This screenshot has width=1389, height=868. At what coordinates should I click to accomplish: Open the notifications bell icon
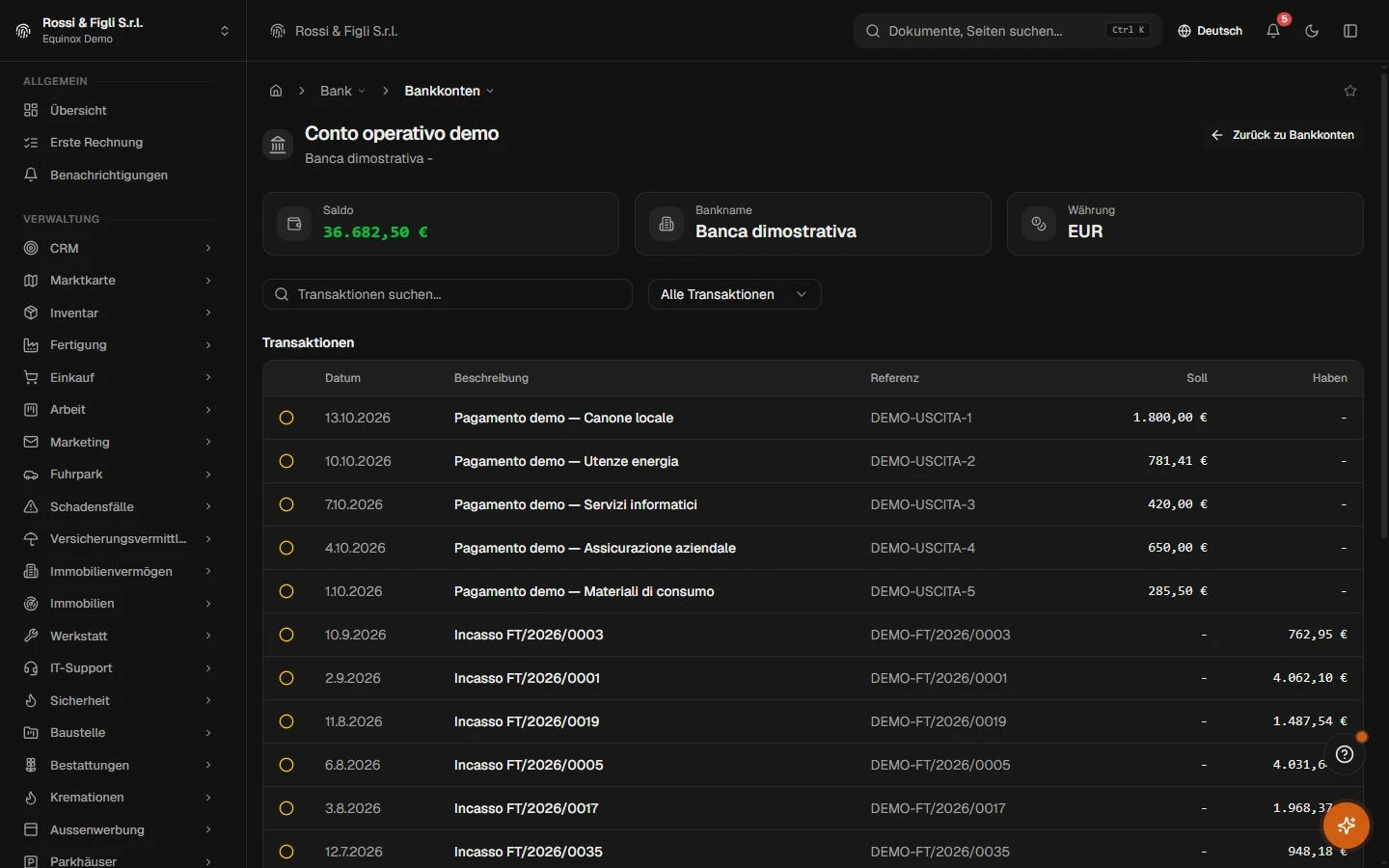tap(1273, 31)
